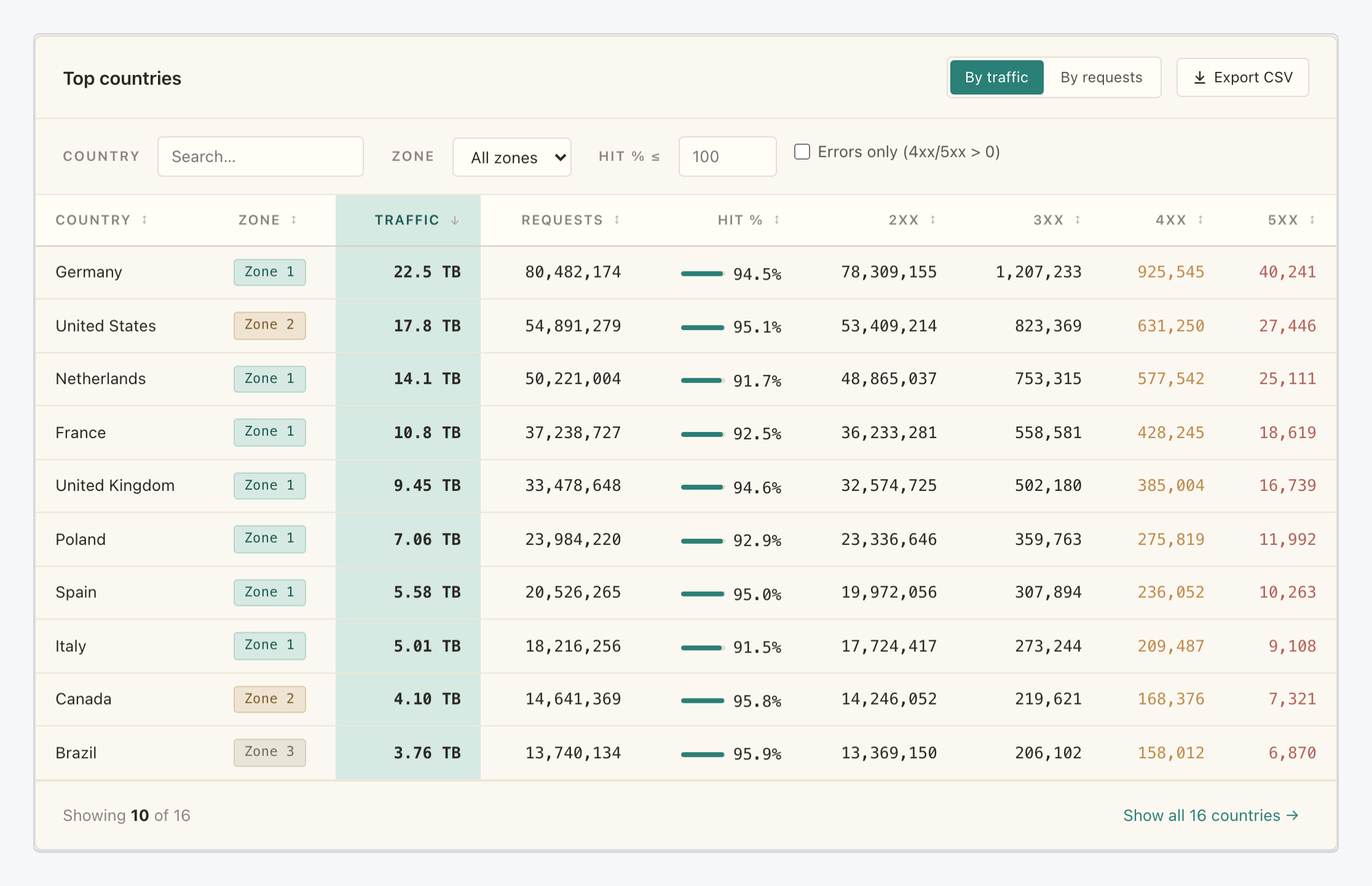Sort by the Requests column arrows

pyautogui.click(x=617, y=220)
